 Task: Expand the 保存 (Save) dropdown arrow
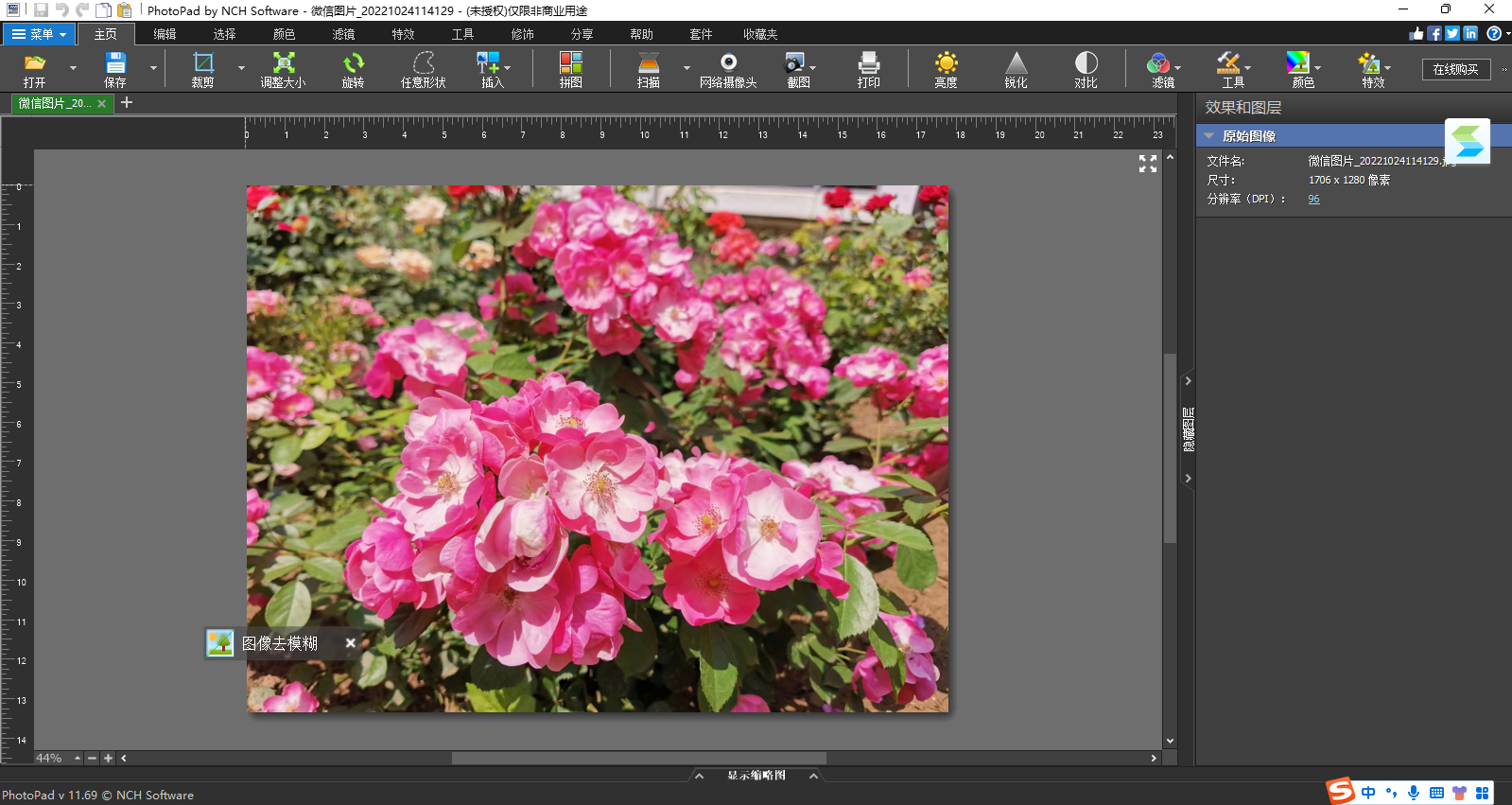[153, 68]
